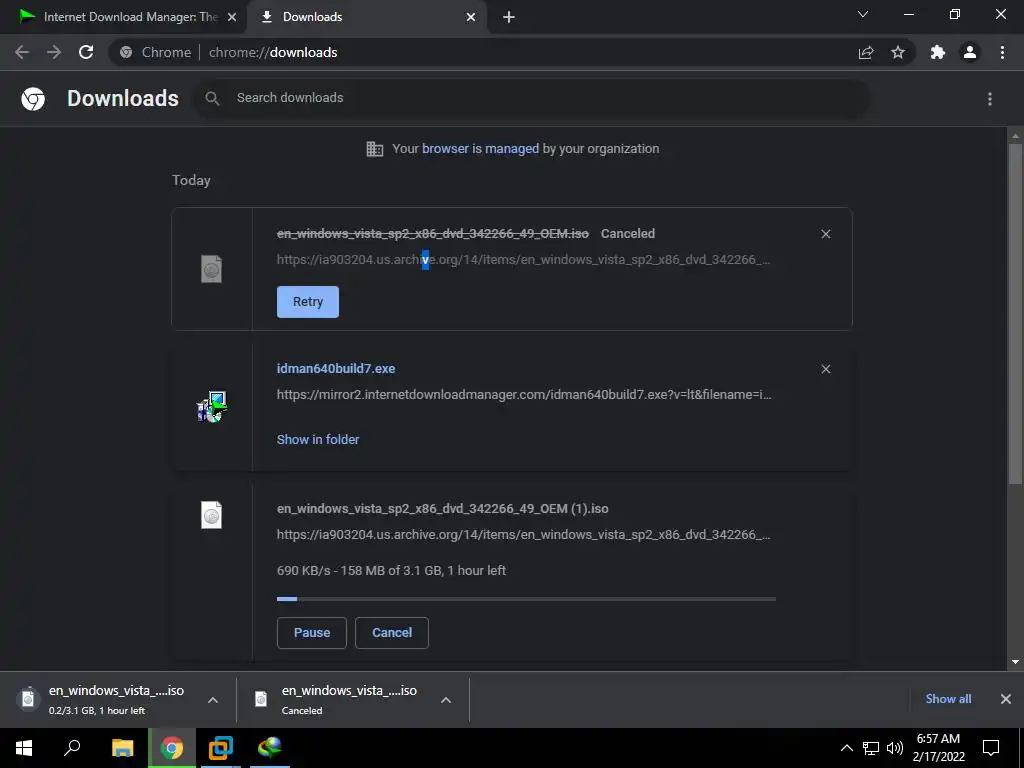Open the browser is managed link
Viewport: 1024px width, 768px height.
(481, 148)
